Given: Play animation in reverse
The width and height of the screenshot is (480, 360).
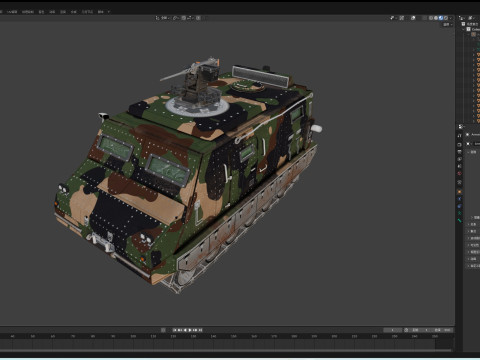Looking at the screenshot, I should [185, 330].
